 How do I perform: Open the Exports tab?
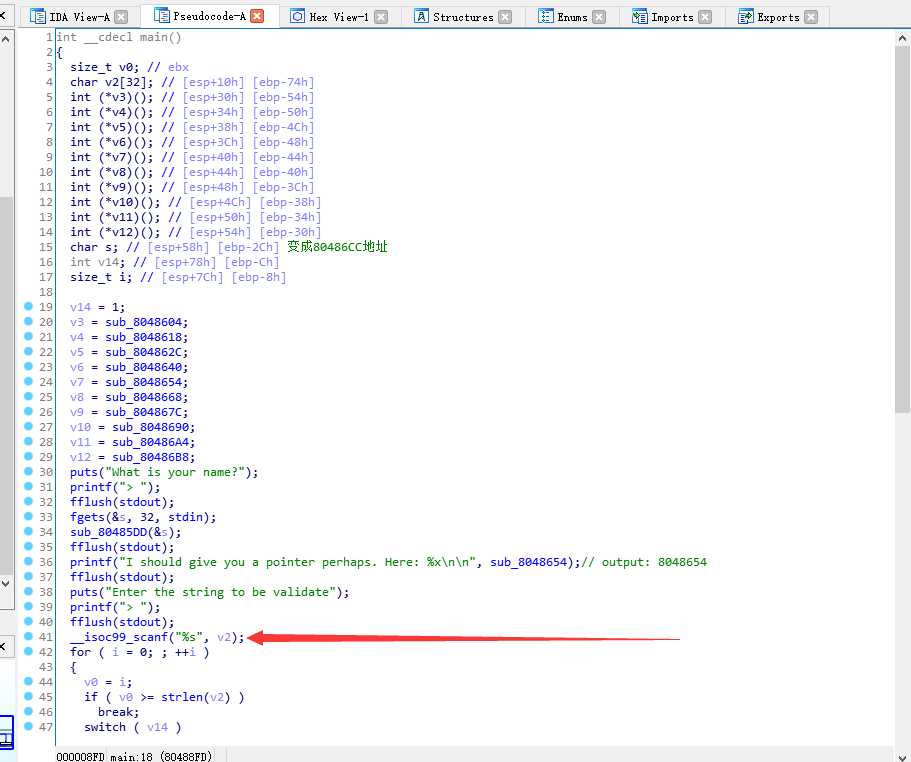[778, 17]
